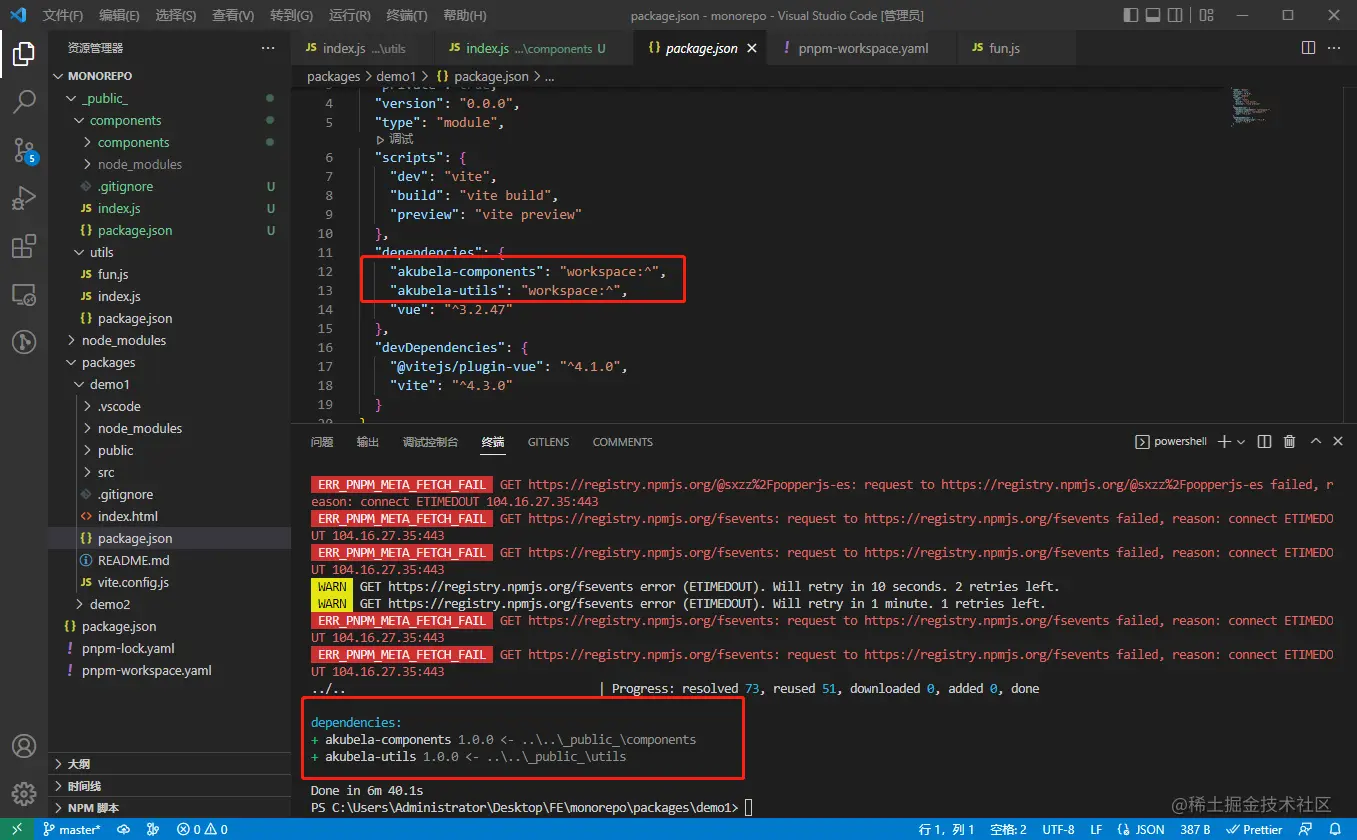Open the Search view in activity bar
Image resolution: width=1357 pixels, height=840 pixels.
(24, 101)
